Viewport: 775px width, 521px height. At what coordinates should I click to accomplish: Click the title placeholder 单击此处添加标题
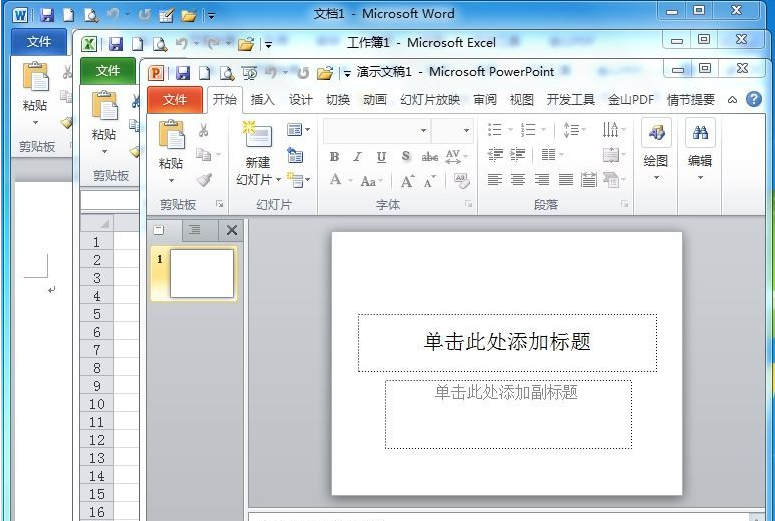coord(507,343)
